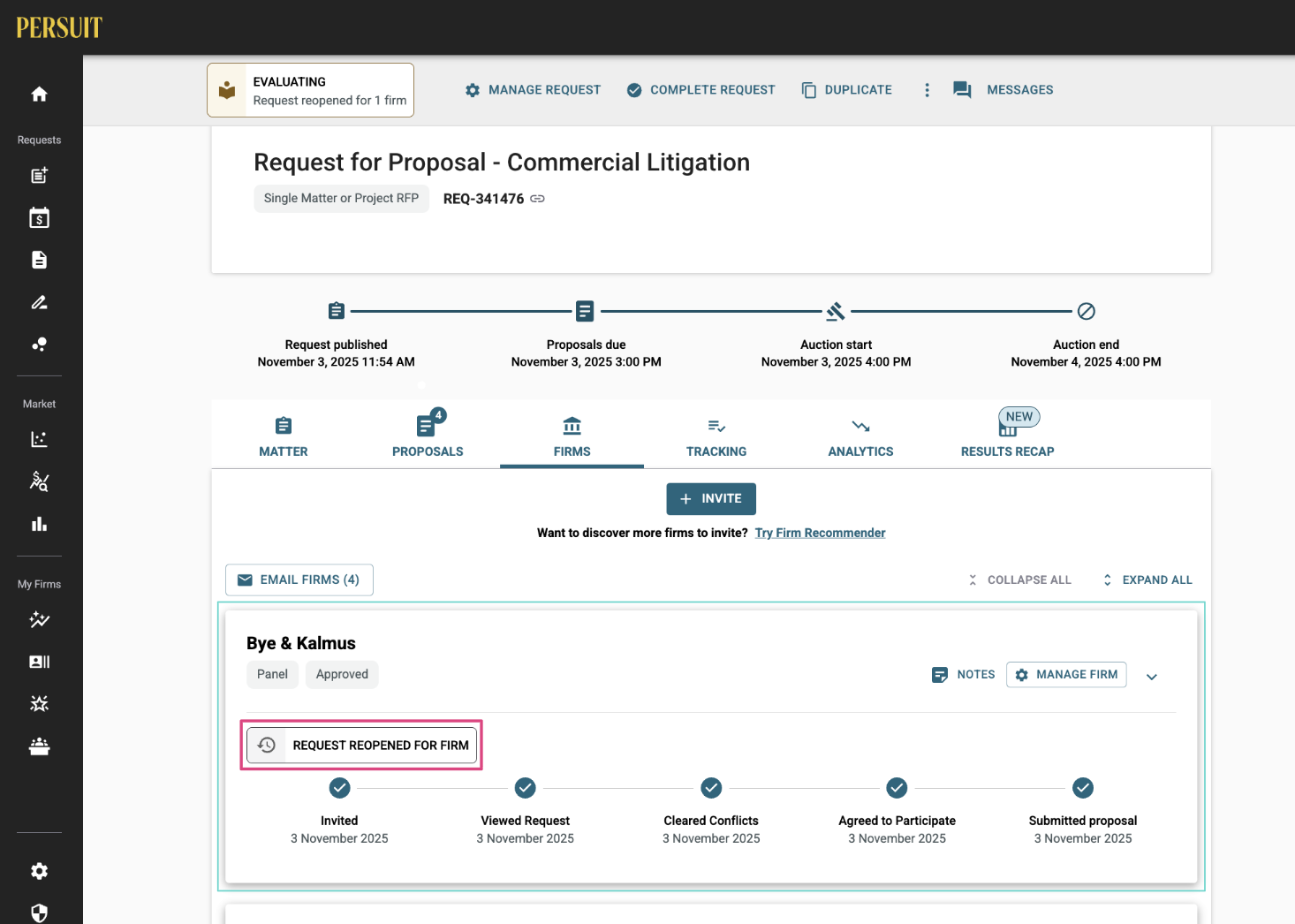This screenshot has height=924, width=1295.
Task: Expand all firm cards
Action: pos(1147,580)
